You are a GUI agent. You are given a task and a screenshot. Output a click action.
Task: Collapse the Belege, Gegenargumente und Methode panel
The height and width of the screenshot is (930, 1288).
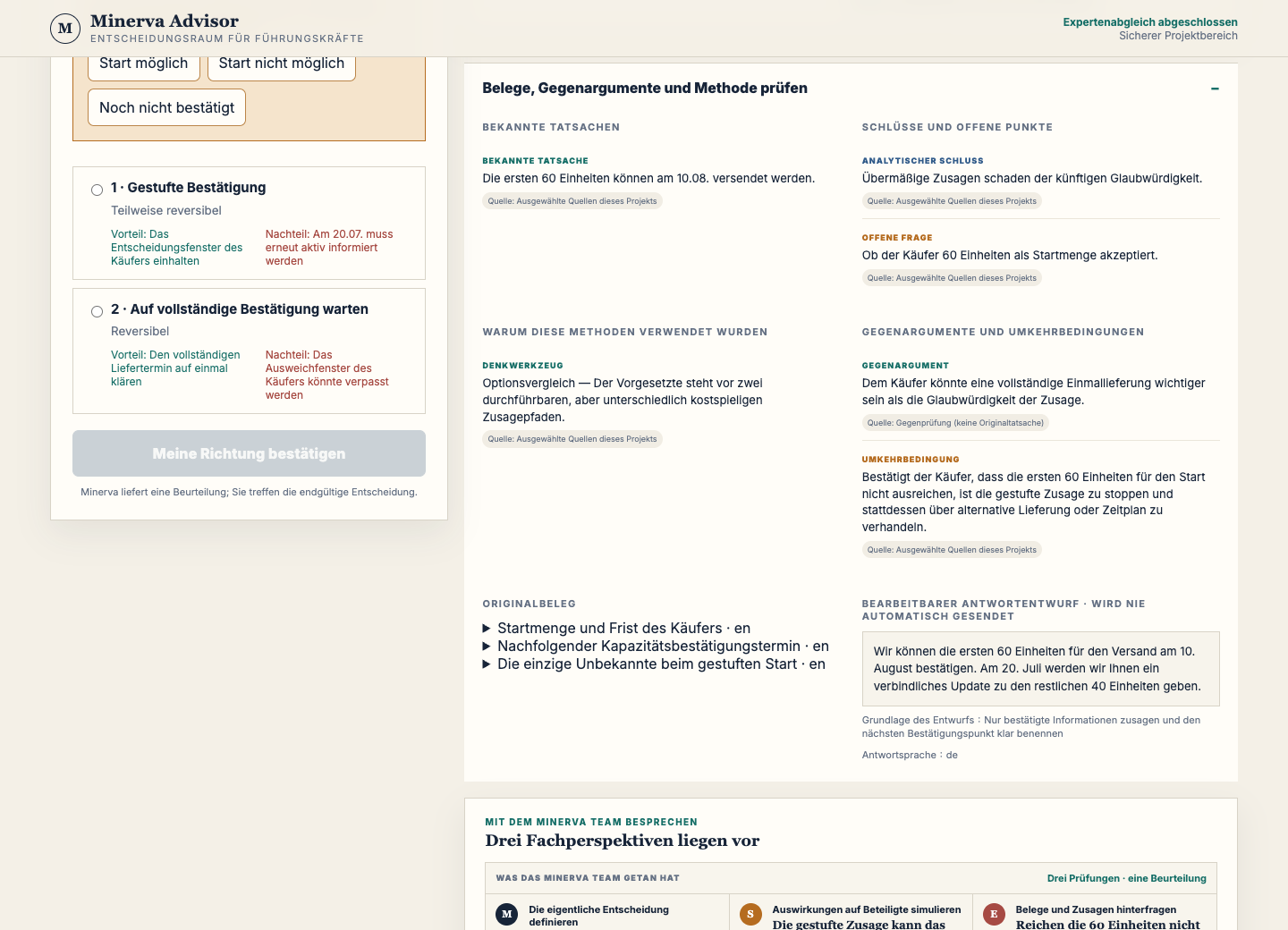(1215, 89)
